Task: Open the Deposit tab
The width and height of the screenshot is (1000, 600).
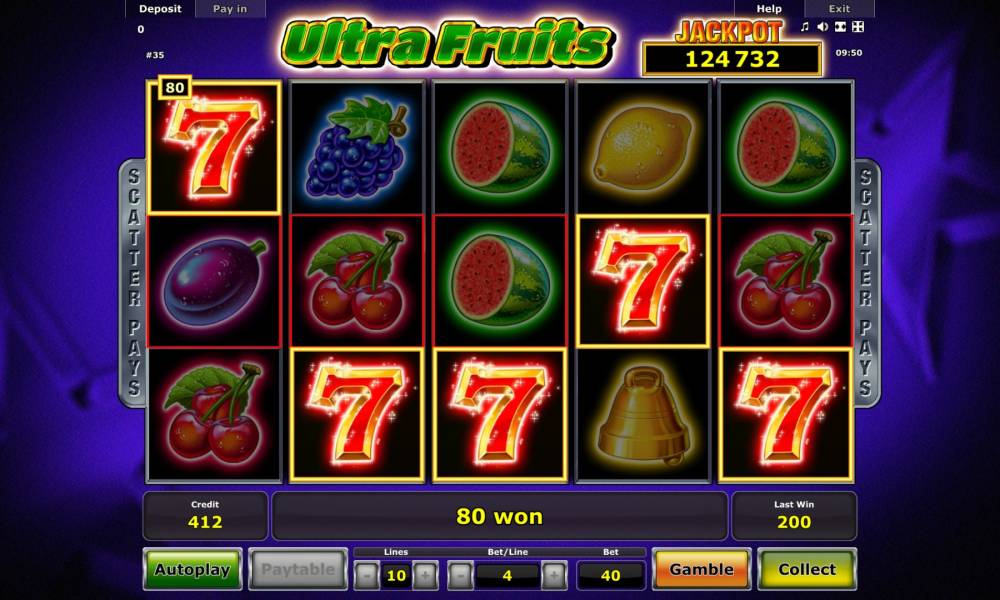Action: click(x=160, y=9)
